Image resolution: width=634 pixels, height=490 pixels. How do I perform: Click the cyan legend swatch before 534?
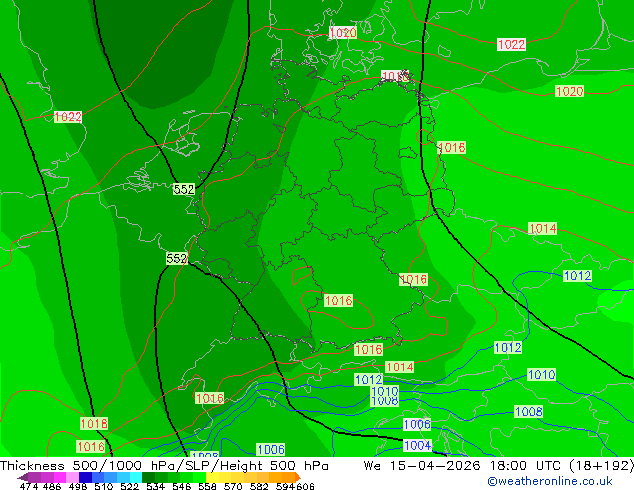(x=136, y=477)
